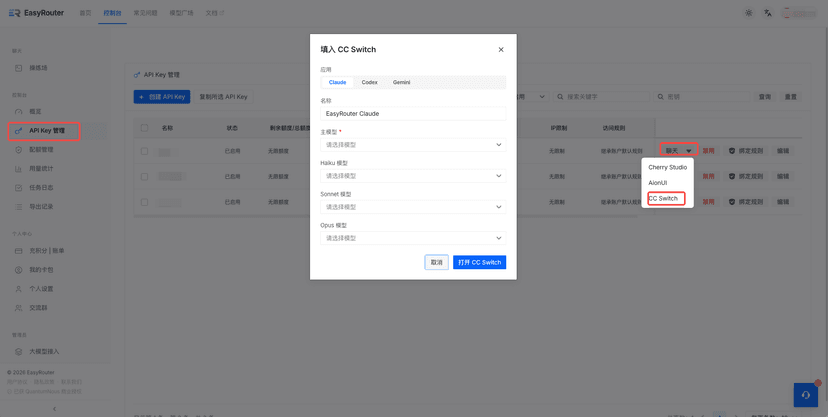Click the 访问规则 column header

click(612, 128)
